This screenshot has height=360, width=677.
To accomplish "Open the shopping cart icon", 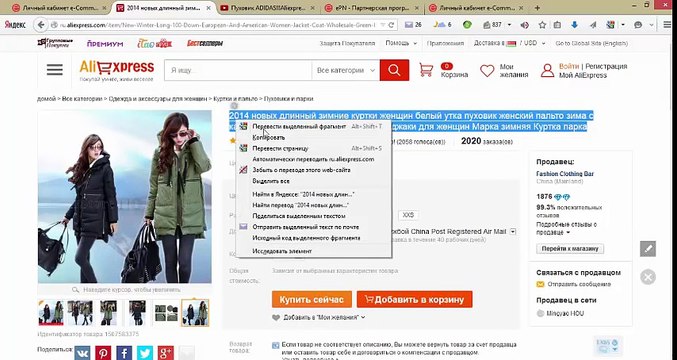I will (426, 70).
